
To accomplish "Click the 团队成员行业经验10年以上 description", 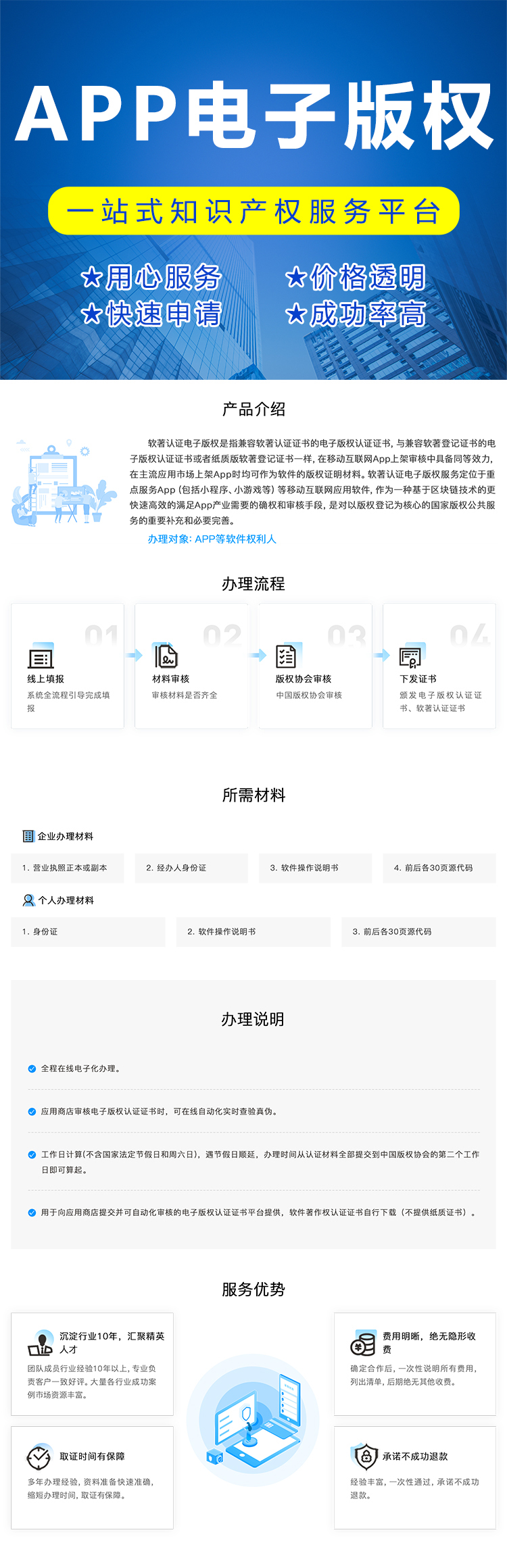I will click(x=92, y=1381).
